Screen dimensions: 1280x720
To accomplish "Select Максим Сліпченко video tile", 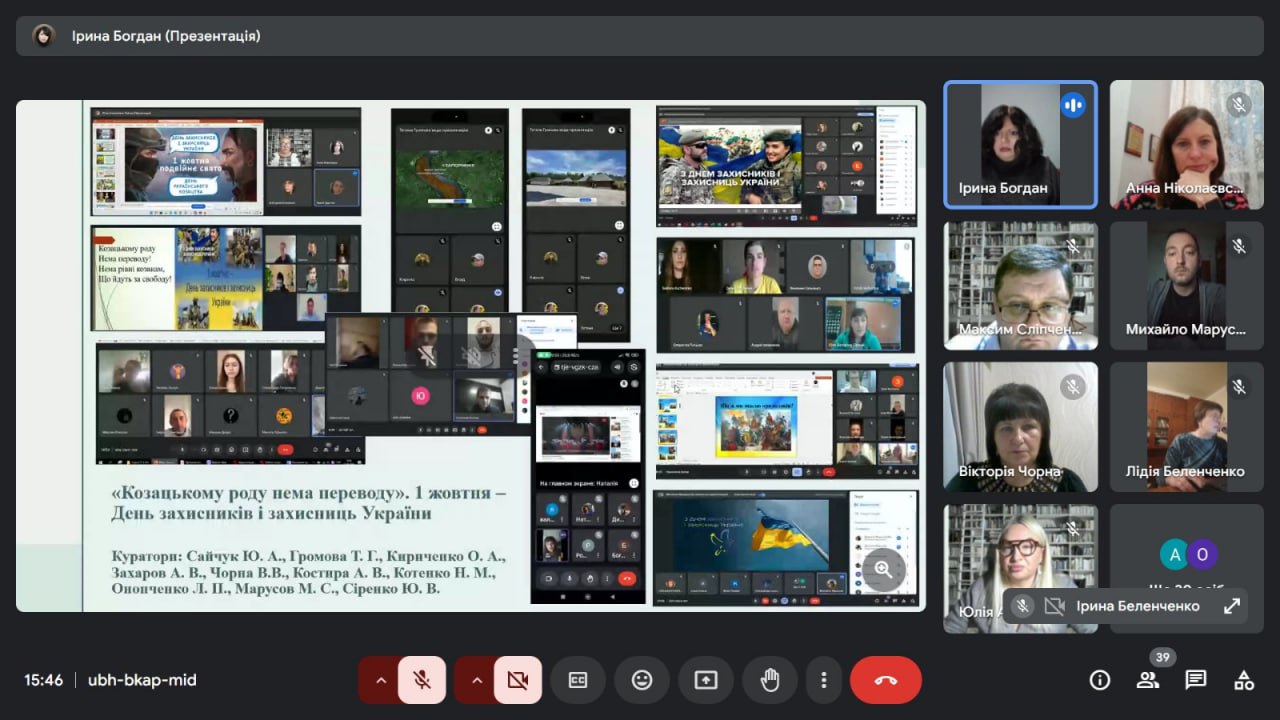I will [1021, 286].
